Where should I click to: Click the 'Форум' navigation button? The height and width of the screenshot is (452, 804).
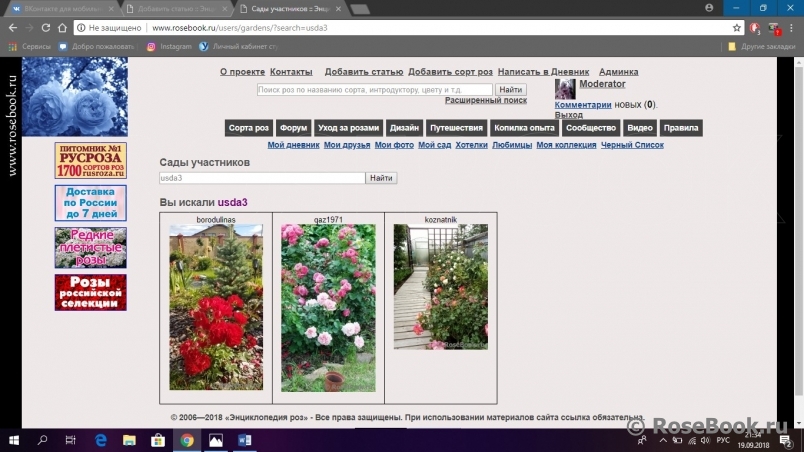click(293, 128)
